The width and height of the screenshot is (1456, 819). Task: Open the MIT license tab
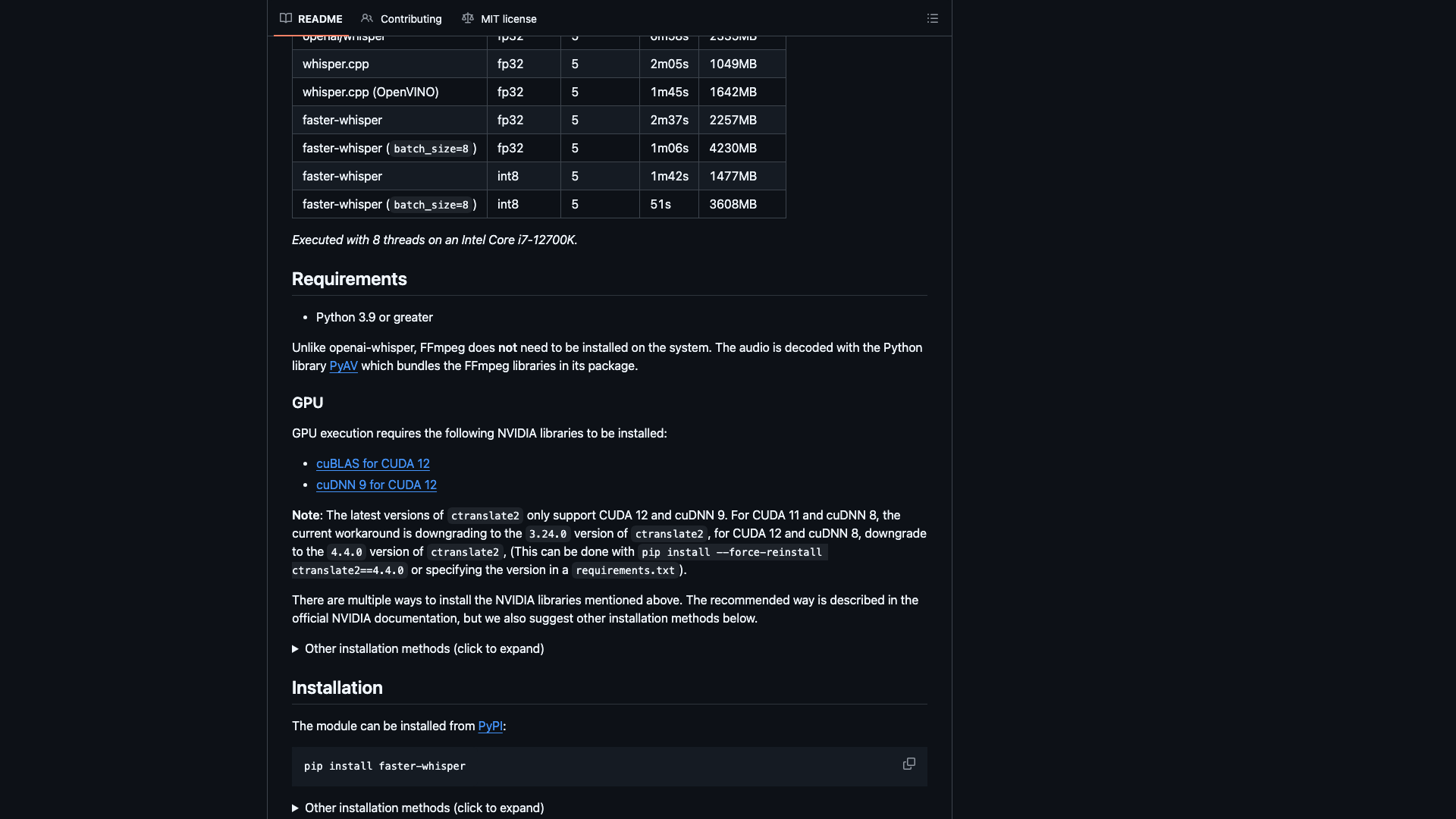(499, 18)
